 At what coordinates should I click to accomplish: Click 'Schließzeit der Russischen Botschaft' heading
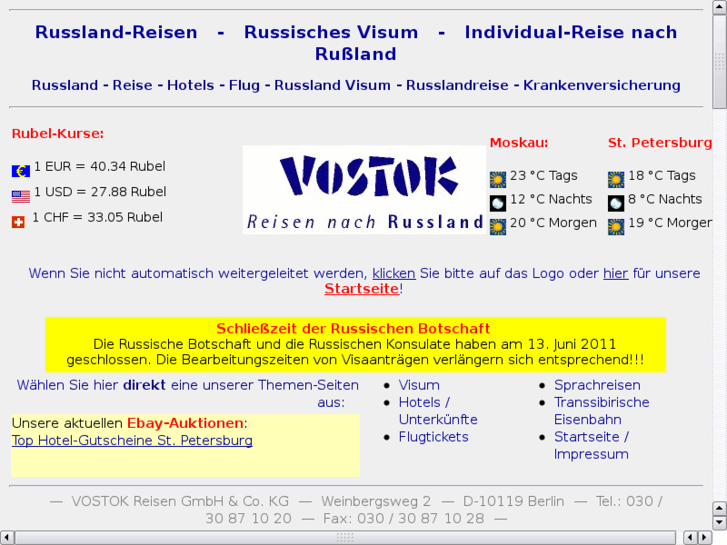click(353, 328)
